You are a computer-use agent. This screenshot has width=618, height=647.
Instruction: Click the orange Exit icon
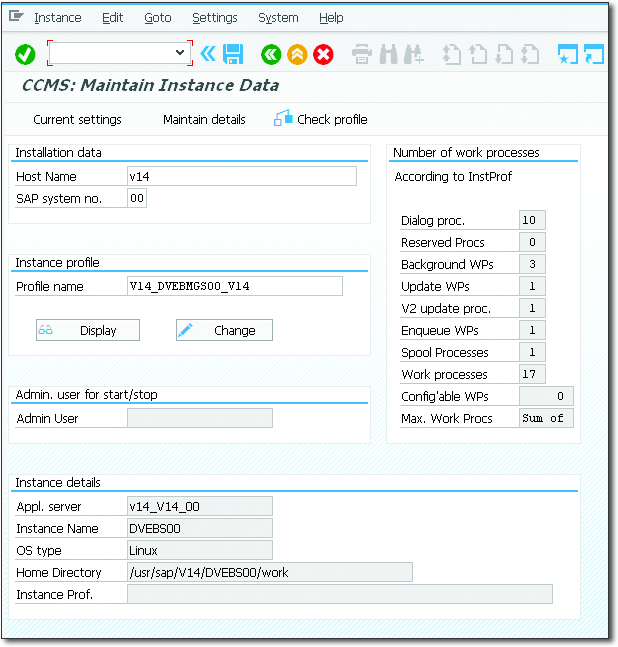[x=297, y=54]
